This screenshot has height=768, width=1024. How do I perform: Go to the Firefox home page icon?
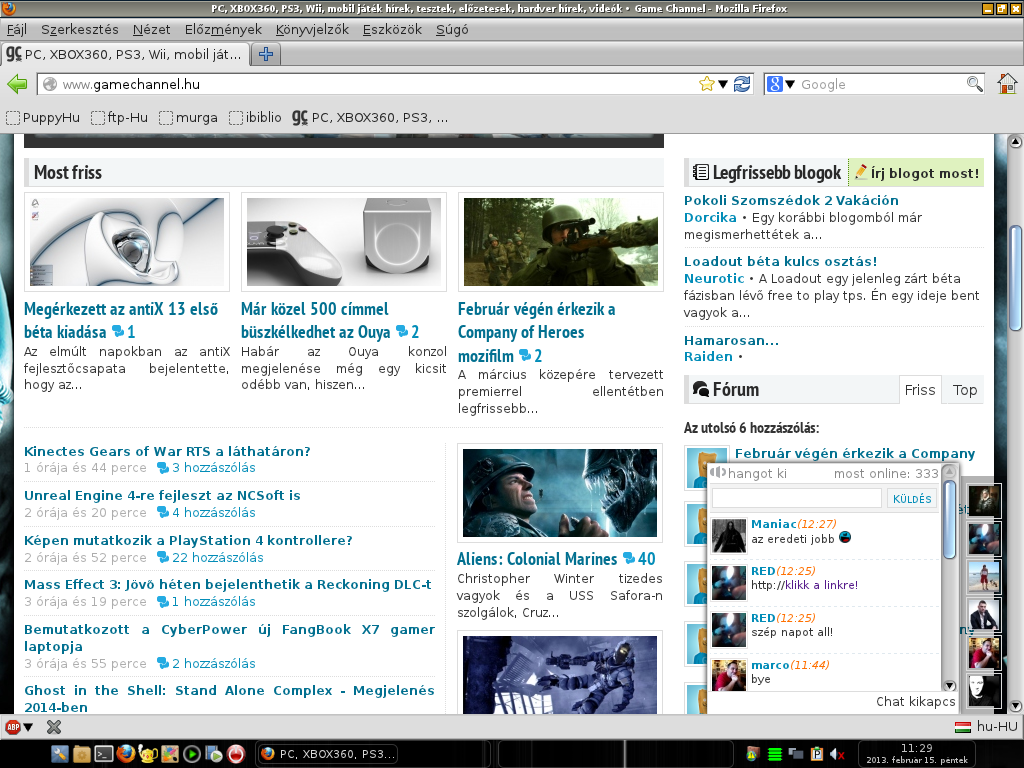(x=1007, y=84)
